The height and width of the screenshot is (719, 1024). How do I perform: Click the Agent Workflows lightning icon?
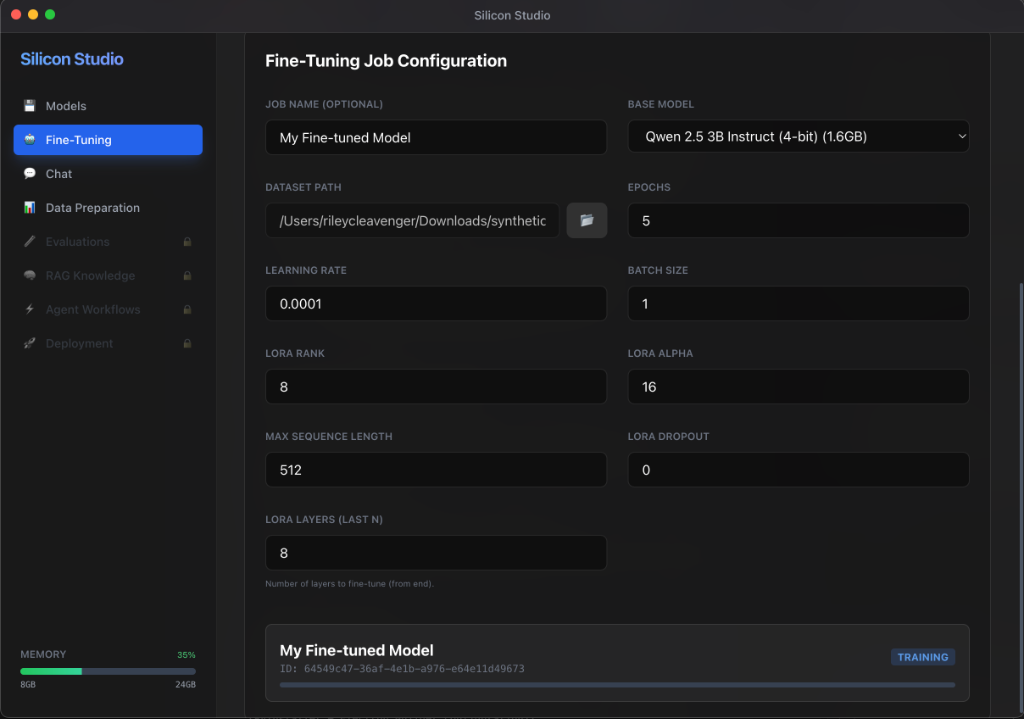(29, 310)
